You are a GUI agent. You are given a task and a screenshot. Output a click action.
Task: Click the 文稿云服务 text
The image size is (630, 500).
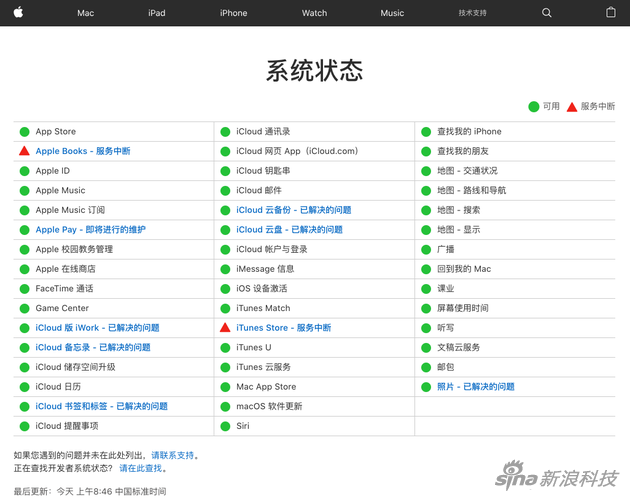458,347
